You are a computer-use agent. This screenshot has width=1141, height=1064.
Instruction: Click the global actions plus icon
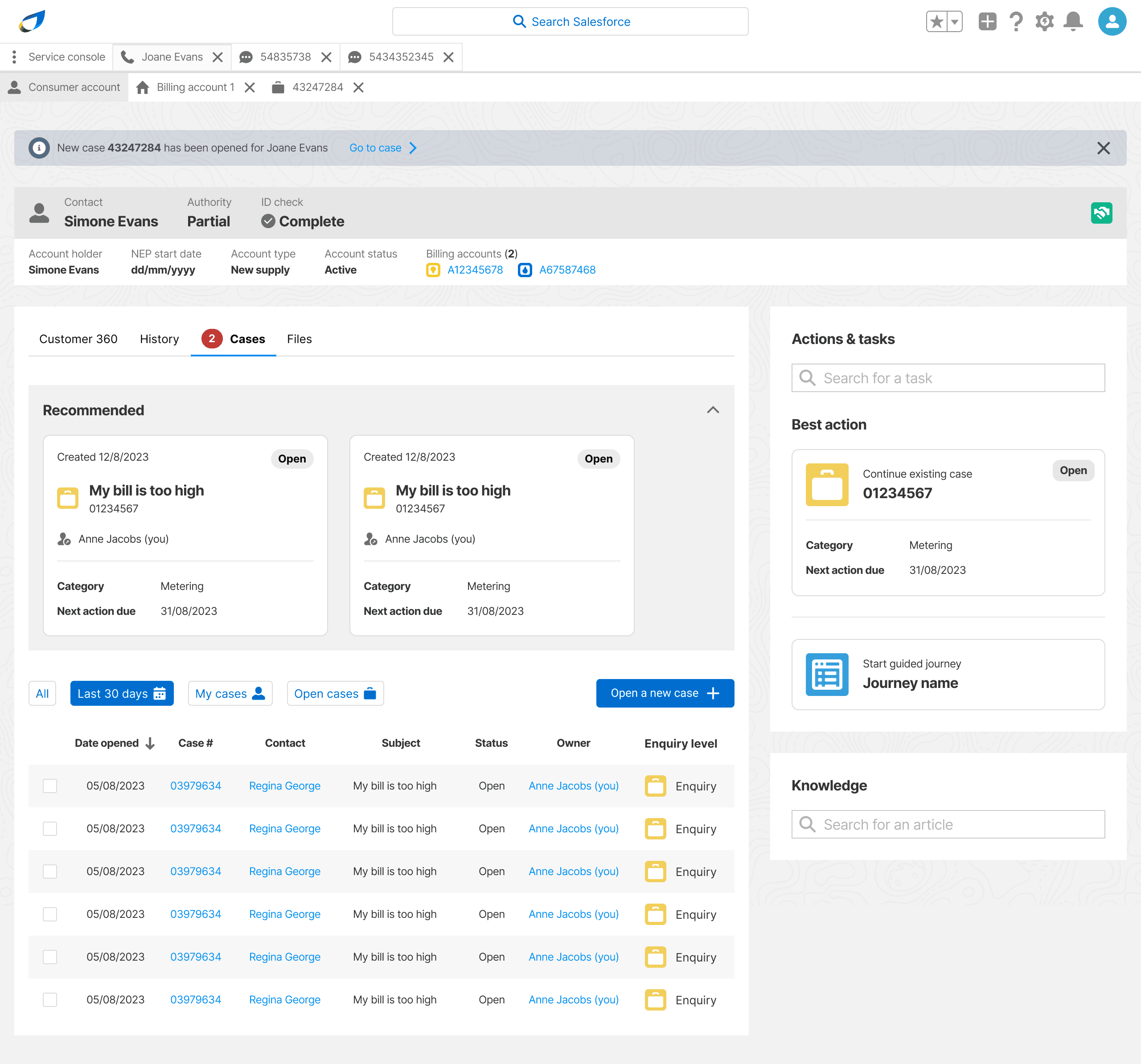click(x=987, y=22)
